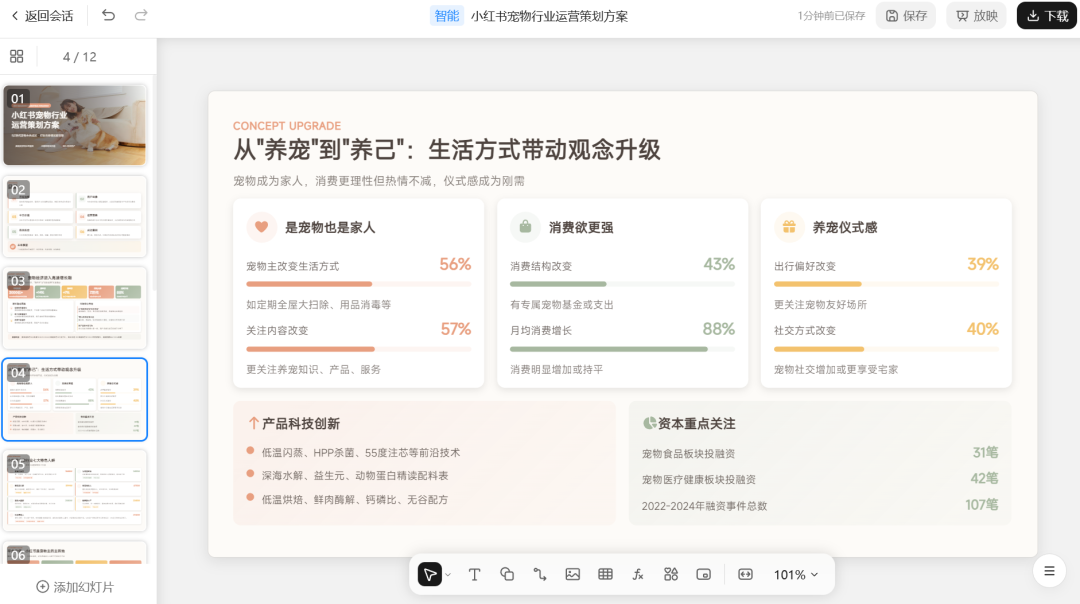
Task: Start slideshow with 放映 button
Action: tap(977, 15)
